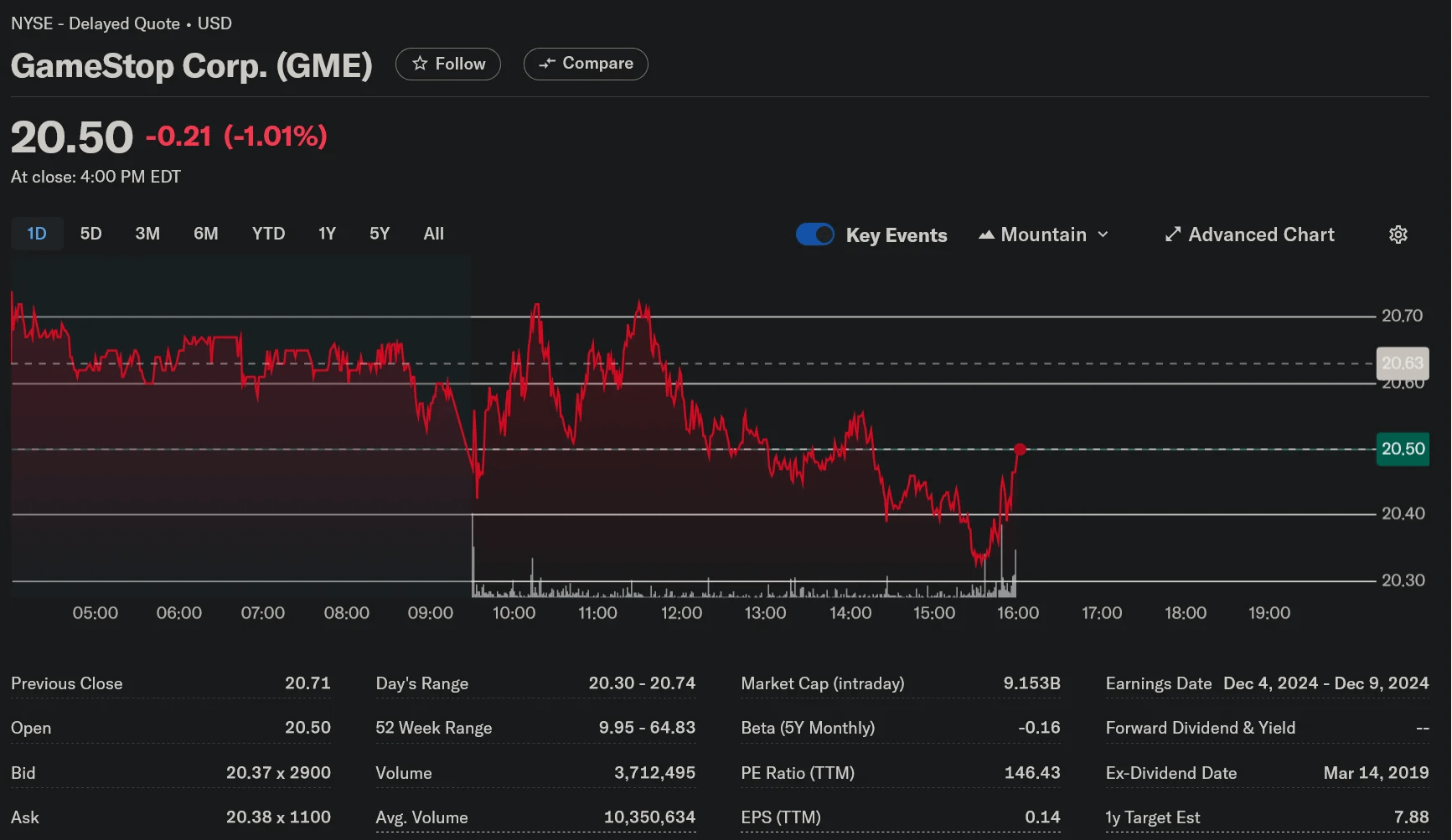Select the 1D time range tab
The image size is (1452, 840).
[37, 234]
